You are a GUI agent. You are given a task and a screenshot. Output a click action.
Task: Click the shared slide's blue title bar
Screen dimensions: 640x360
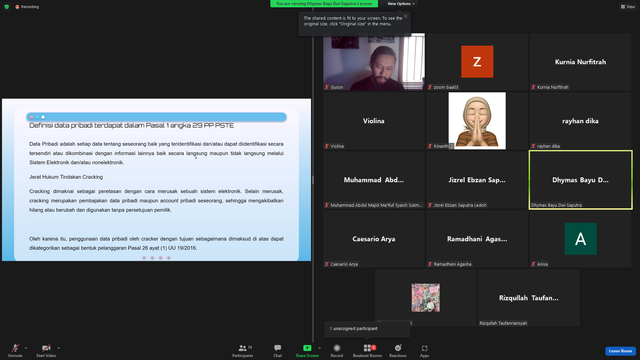coord(156,117)
